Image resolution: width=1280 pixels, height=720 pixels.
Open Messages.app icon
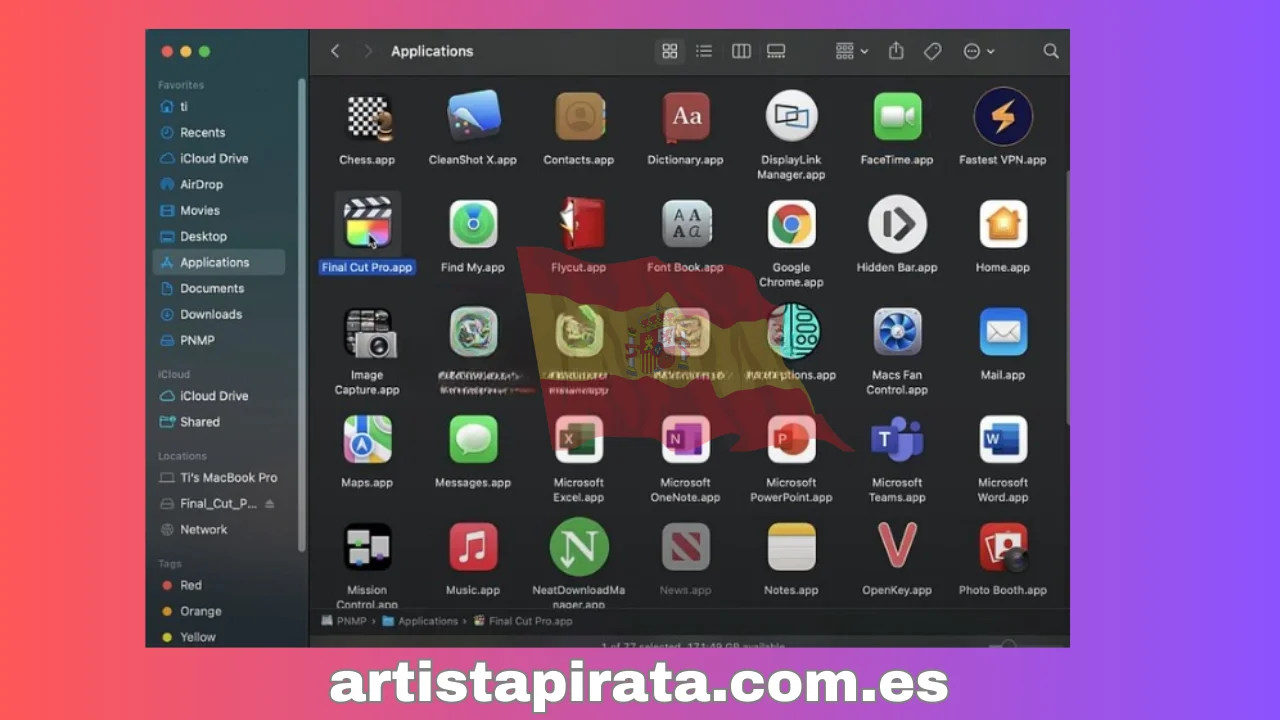(473, 439)
